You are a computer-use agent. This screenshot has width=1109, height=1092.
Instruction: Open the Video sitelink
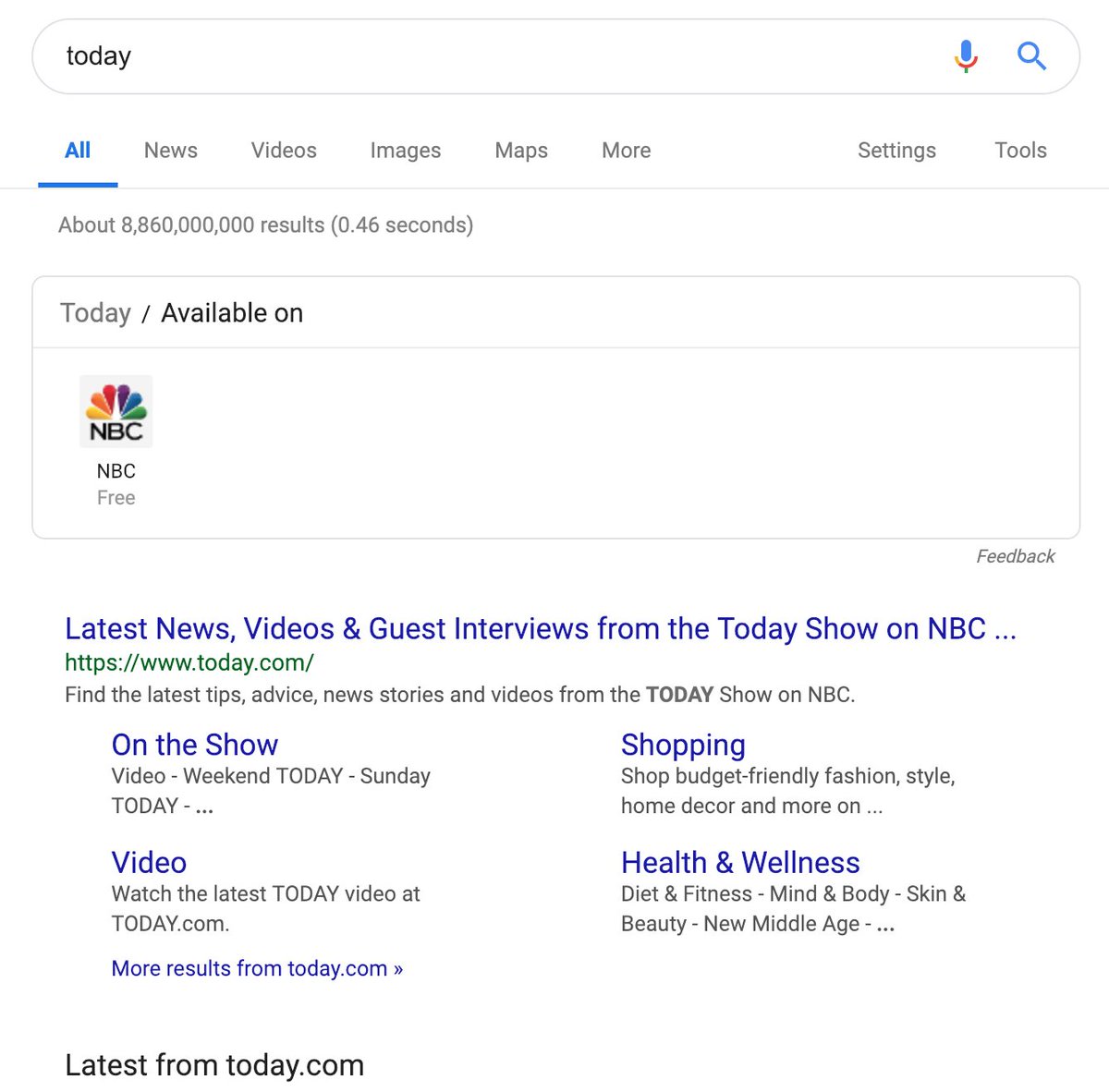149,863
